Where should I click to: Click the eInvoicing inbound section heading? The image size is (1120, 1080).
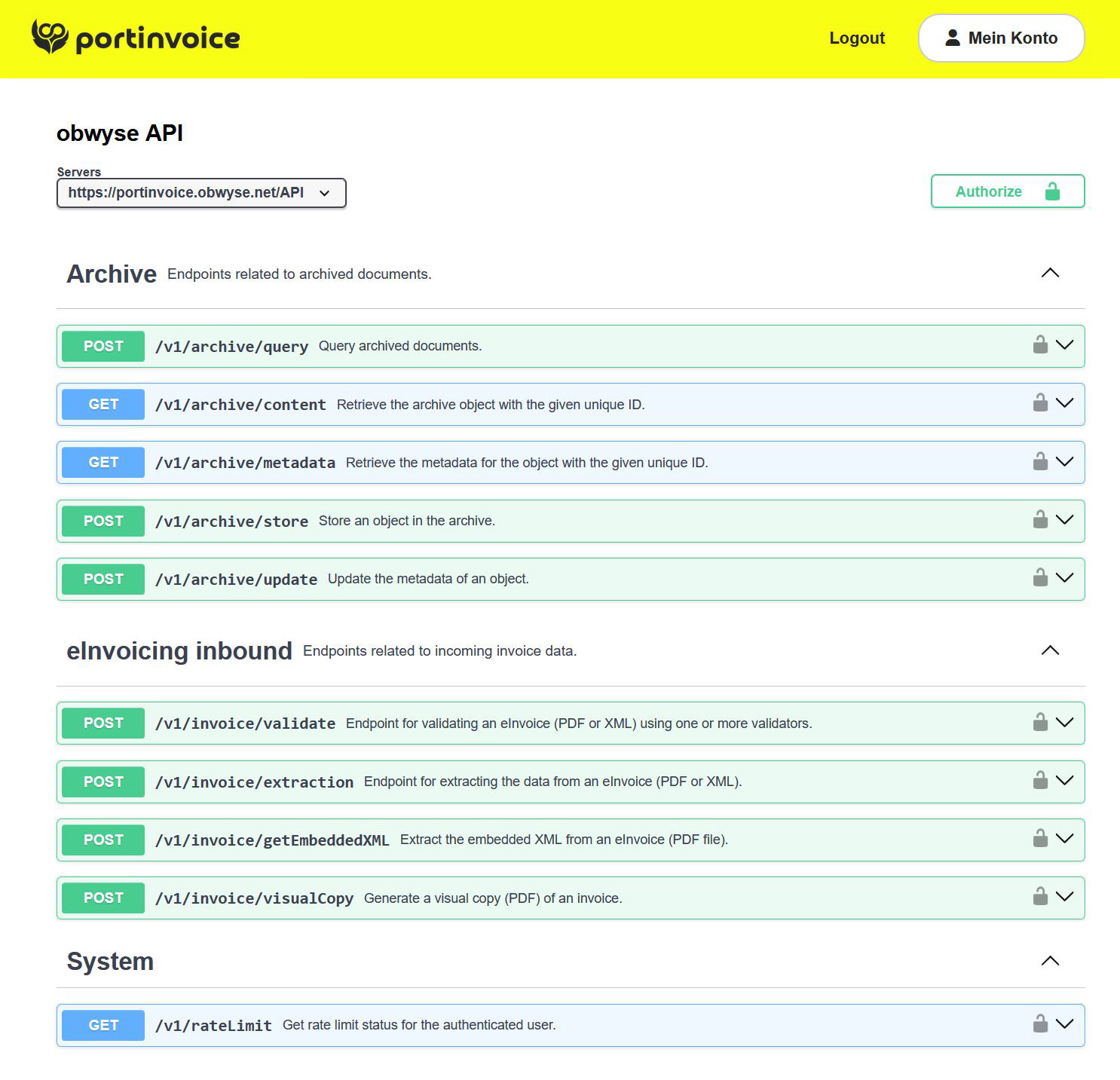click(x=179, y=650)
